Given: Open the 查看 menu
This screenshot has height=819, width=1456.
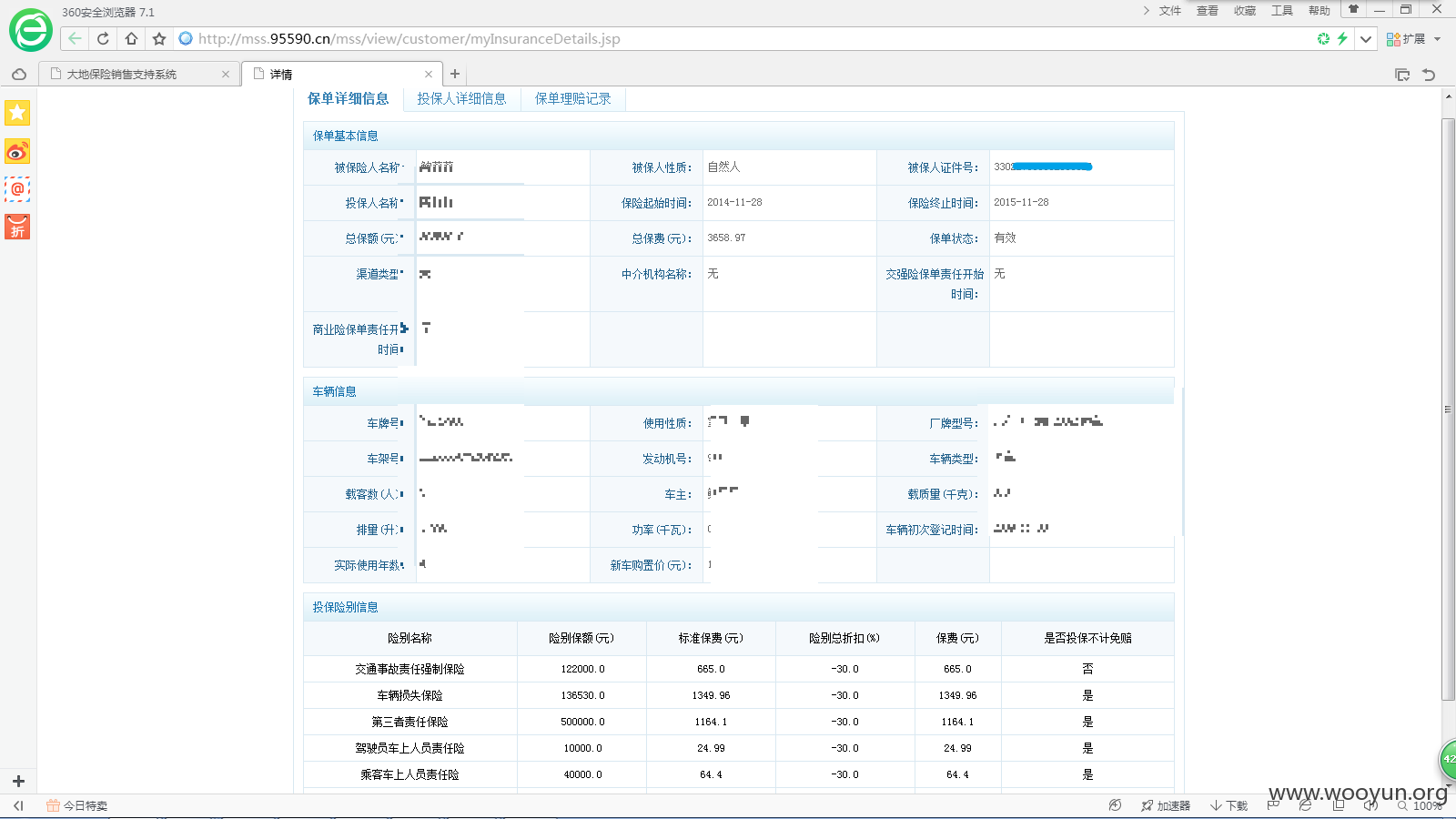Looking at the screenshot, I should [1208, 11].
